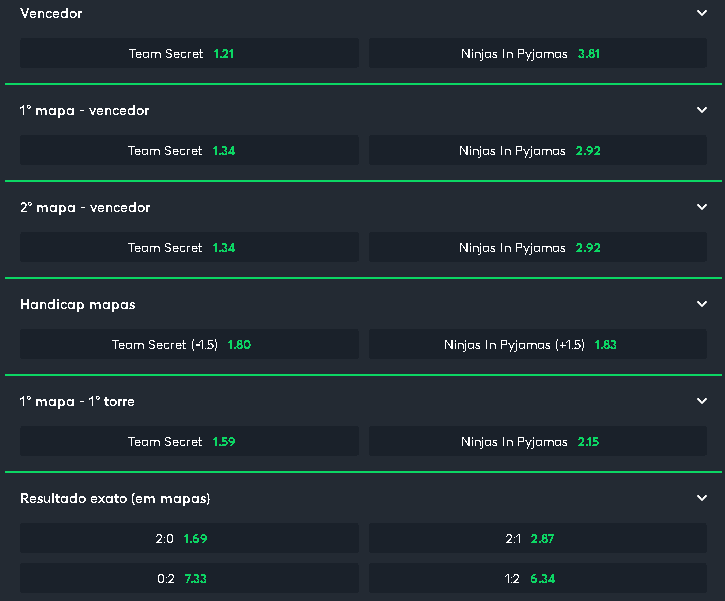This screenshot has height=601, width=725.
Task: Pick Ninjas In Pyjamas 2.92 for 1° mapa vencedor
Action: (538, 150)
